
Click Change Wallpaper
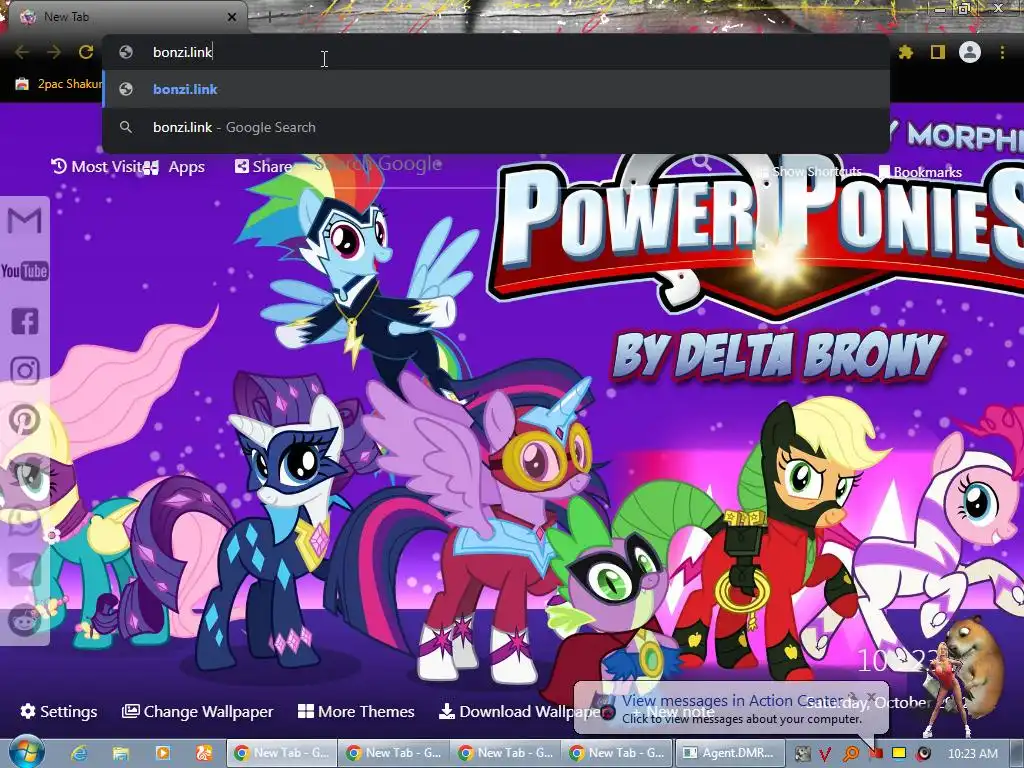point(197,711)
